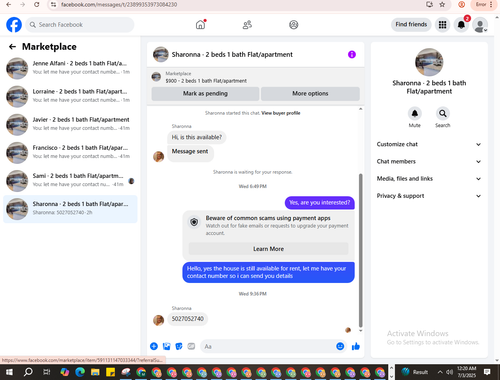Open the Jenne Alfani conversation
Image resolution: width=500 pixels, height=380 pixels.
coord(70,68)
